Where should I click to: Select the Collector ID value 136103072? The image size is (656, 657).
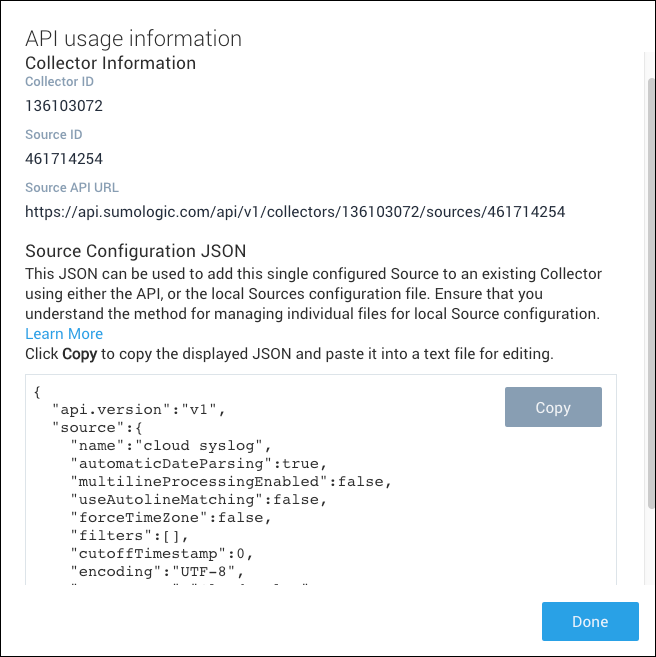coord(64,105)
